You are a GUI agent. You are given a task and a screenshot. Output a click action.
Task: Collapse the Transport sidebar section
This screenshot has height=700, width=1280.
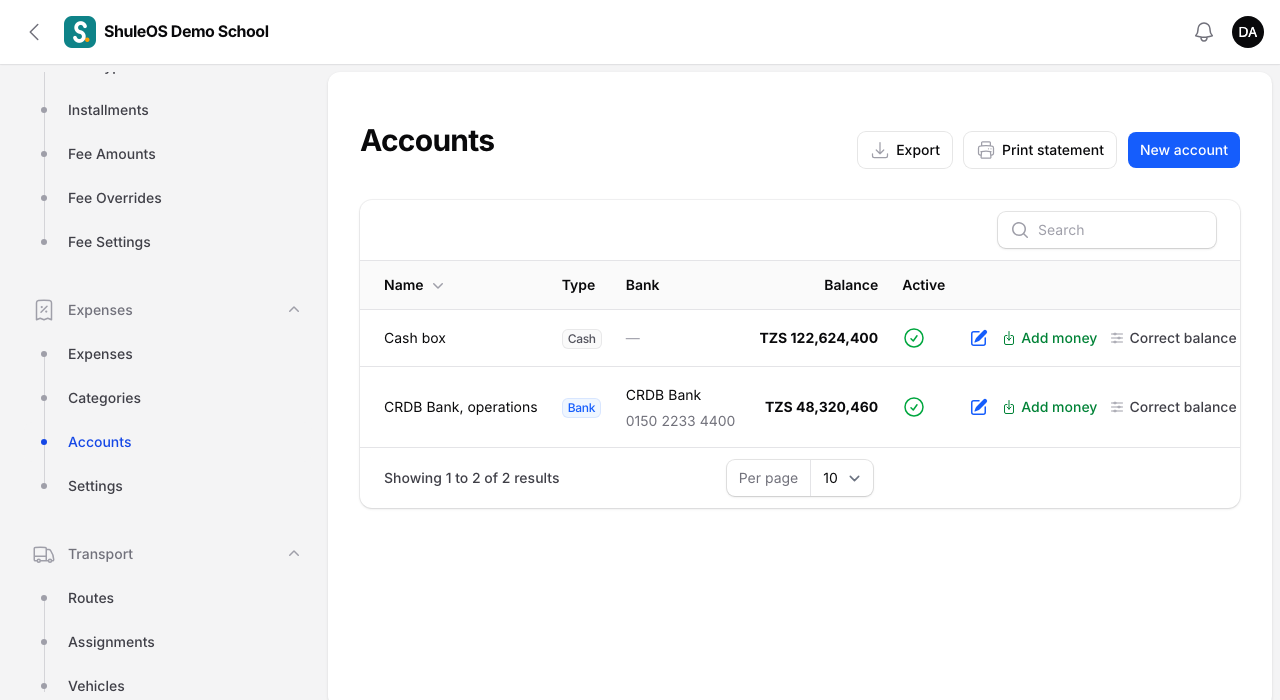point(294,554)
